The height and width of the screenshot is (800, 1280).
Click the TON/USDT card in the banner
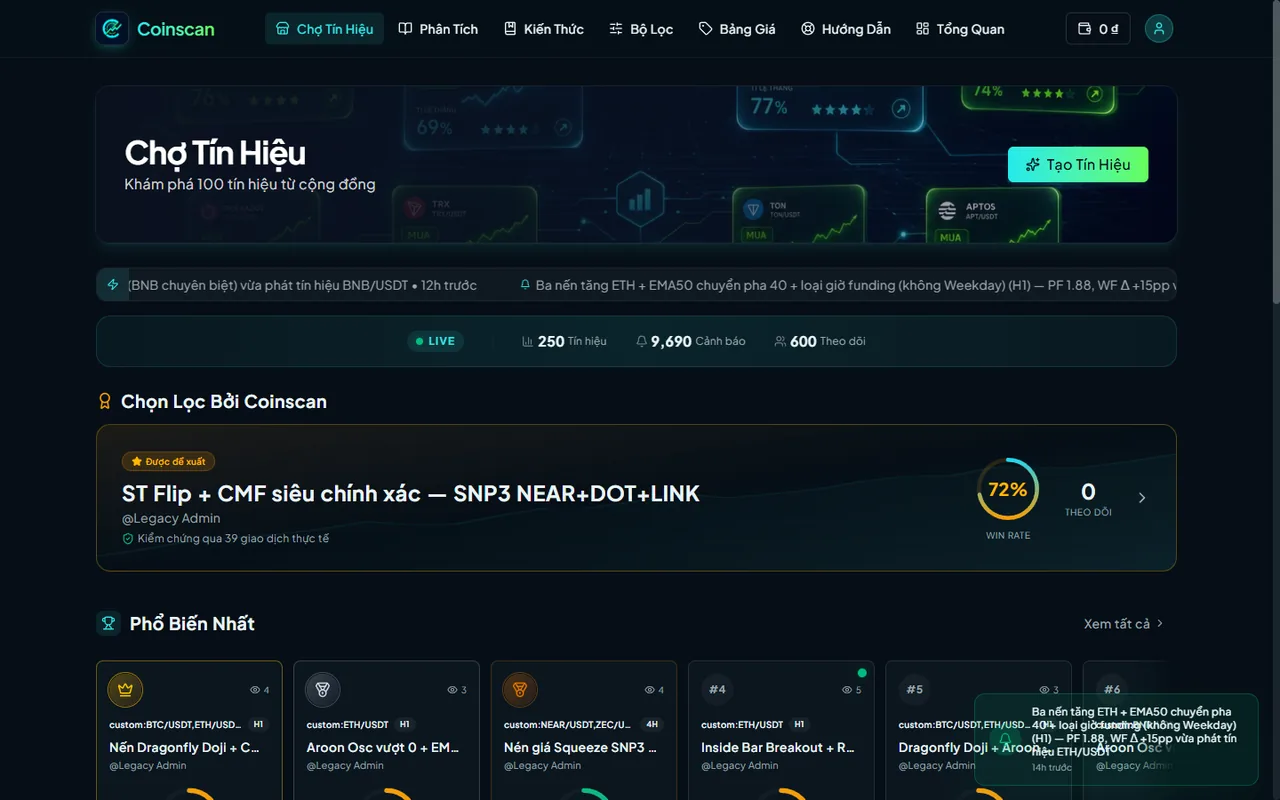[797, 215]
